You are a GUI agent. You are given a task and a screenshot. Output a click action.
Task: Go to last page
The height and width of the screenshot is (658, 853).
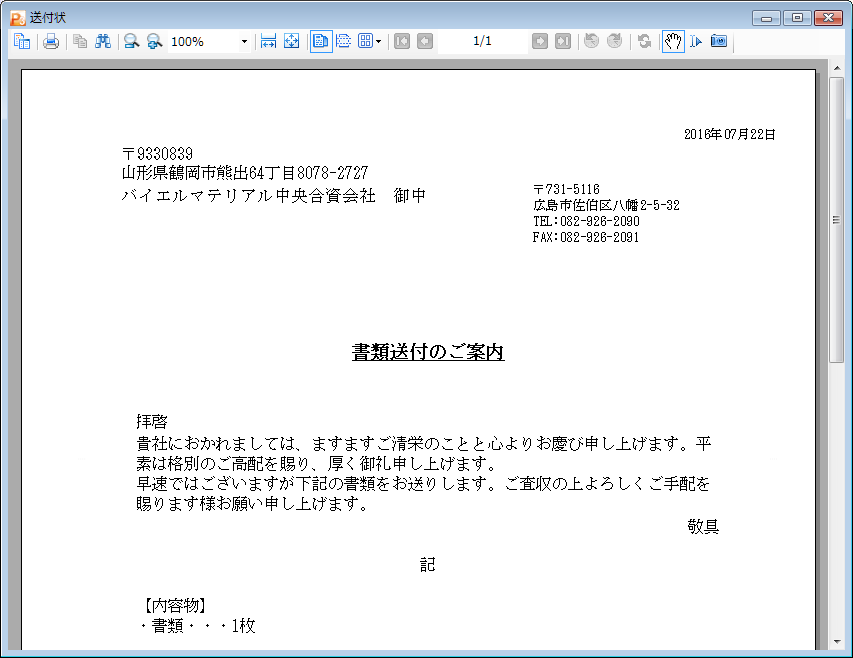click(563, 41)
